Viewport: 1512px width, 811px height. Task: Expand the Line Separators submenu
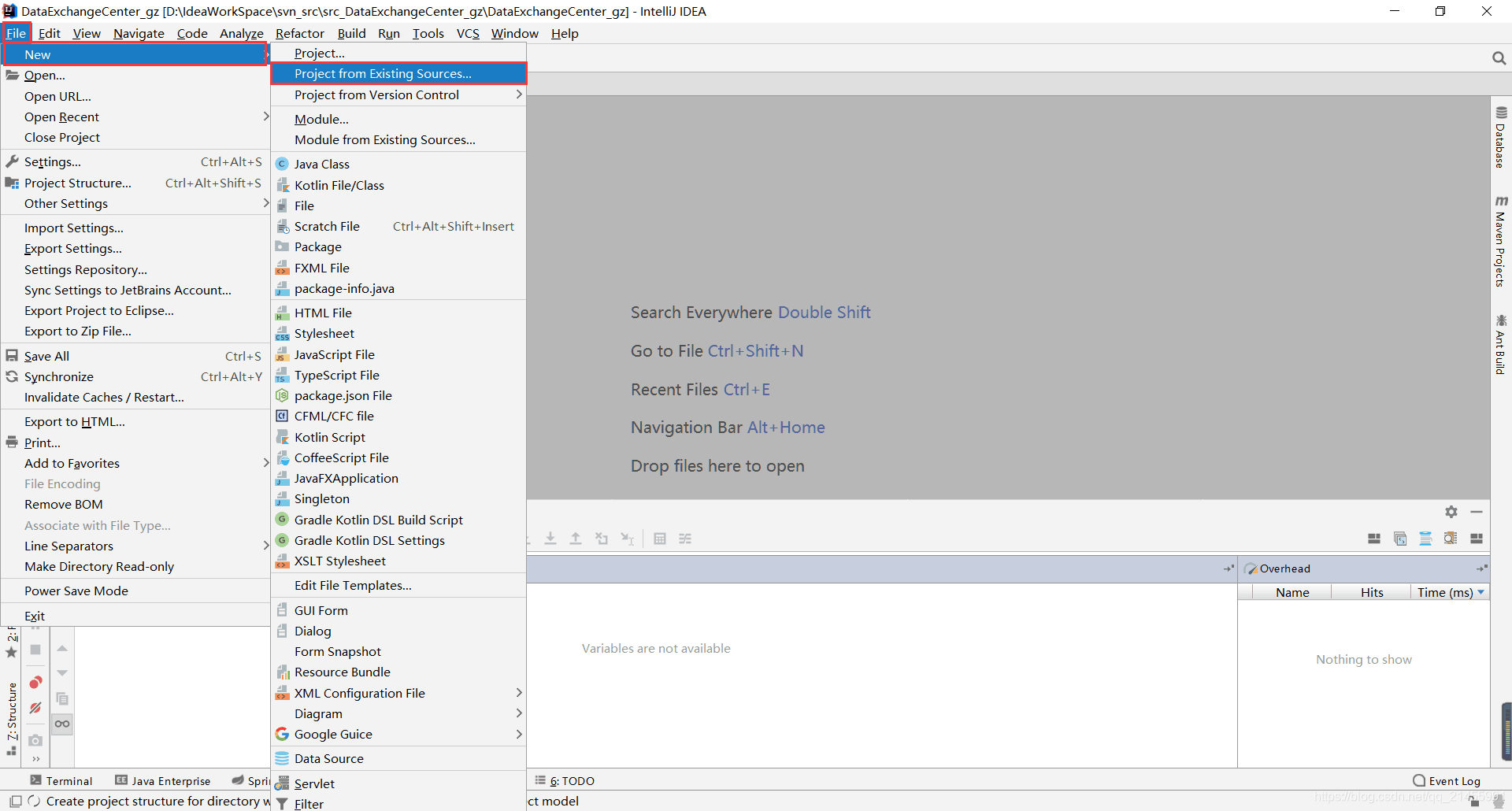point(266,546)
